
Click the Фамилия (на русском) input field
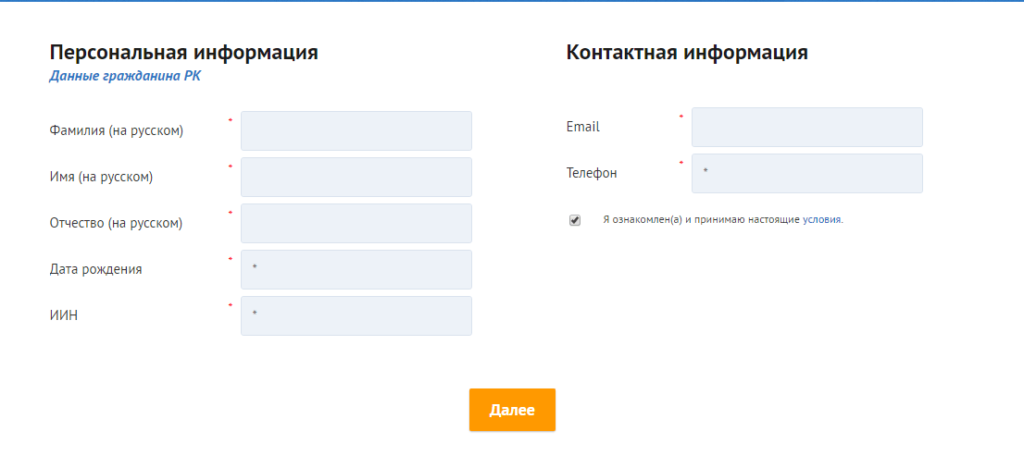tap(356, 131)
